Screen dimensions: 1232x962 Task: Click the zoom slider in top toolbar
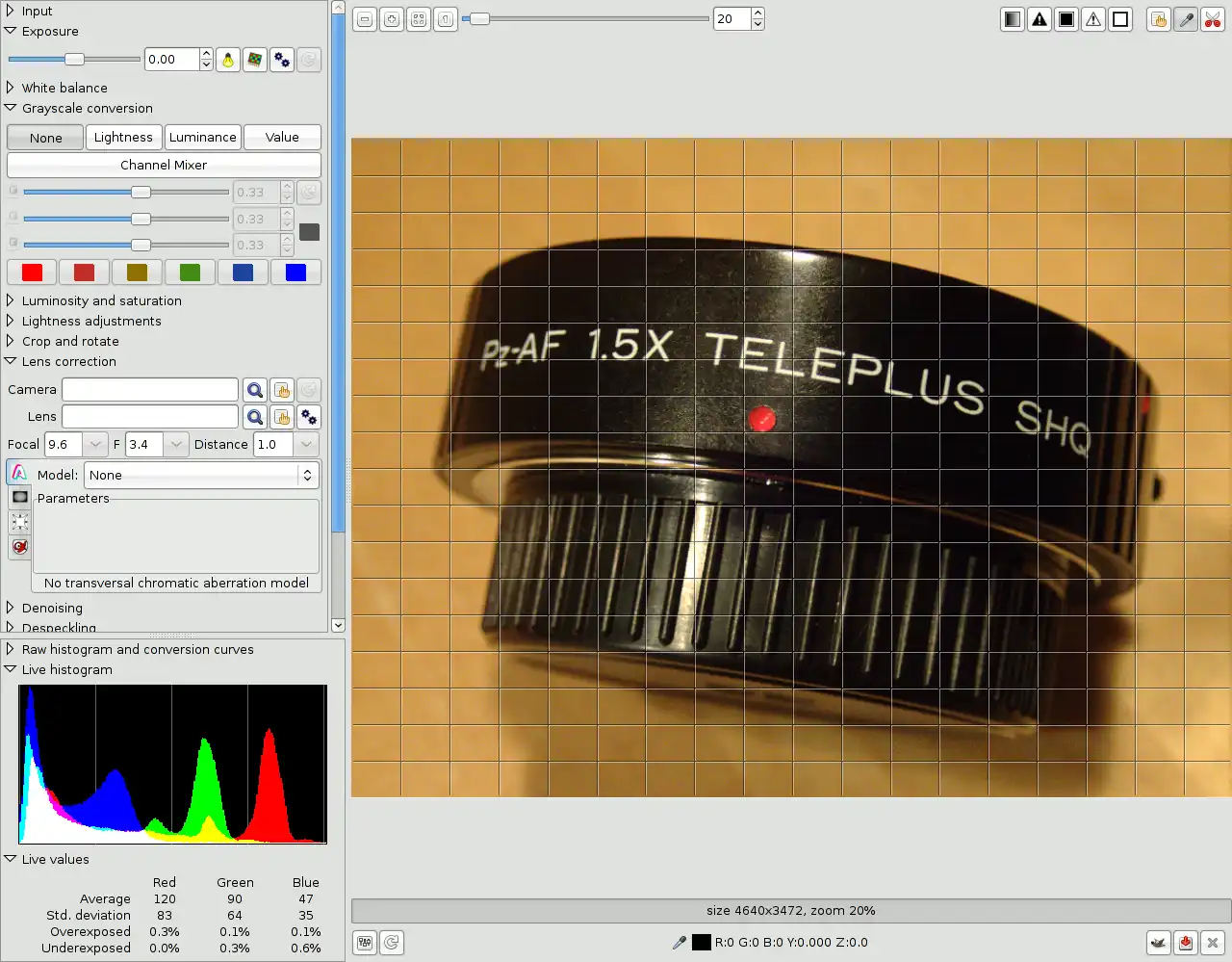pyautogui.click(x=585, y=19)
